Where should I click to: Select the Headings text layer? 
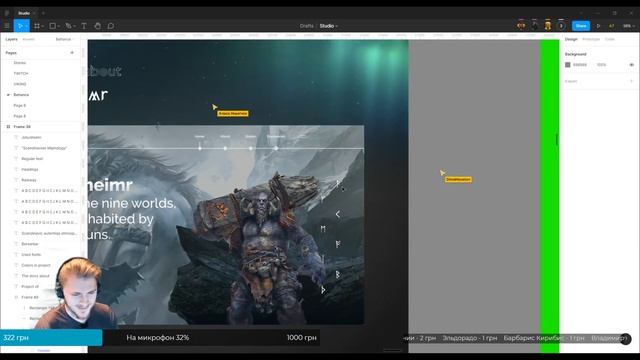(29, 169)
